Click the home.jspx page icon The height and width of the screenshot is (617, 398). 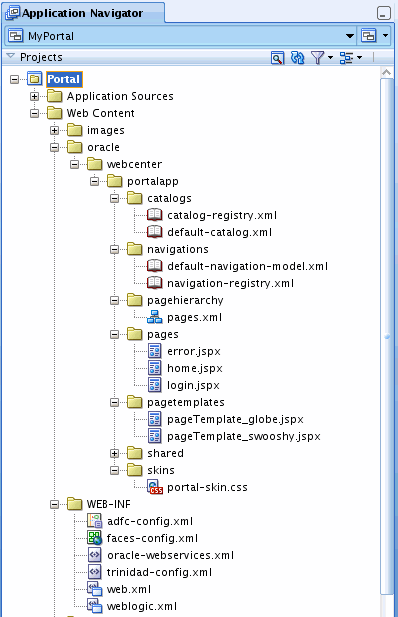154,368
